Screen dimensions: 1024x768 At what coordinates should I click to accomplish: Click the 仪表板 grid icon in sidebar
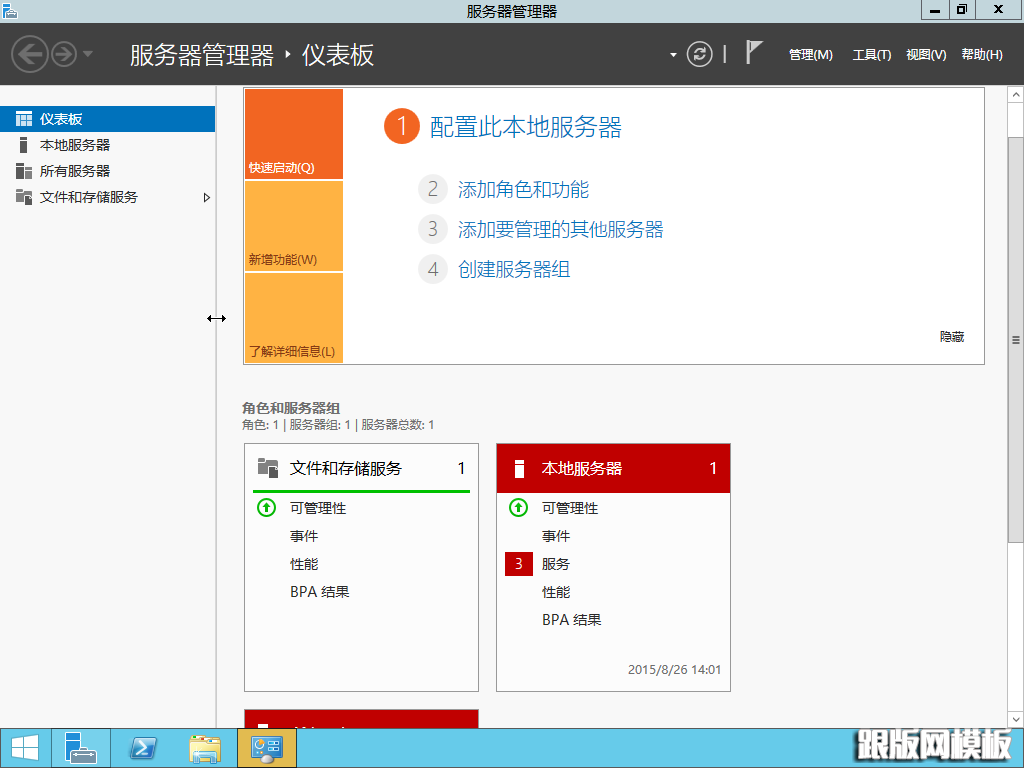(x=24, y=119)
